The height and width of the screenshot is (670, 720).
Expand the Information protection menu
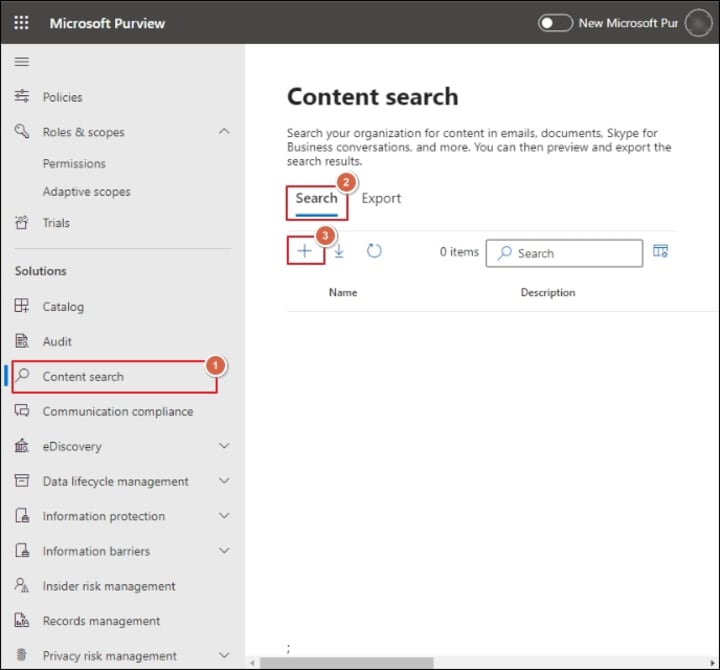pyautogui.click(x=224, y=516)
